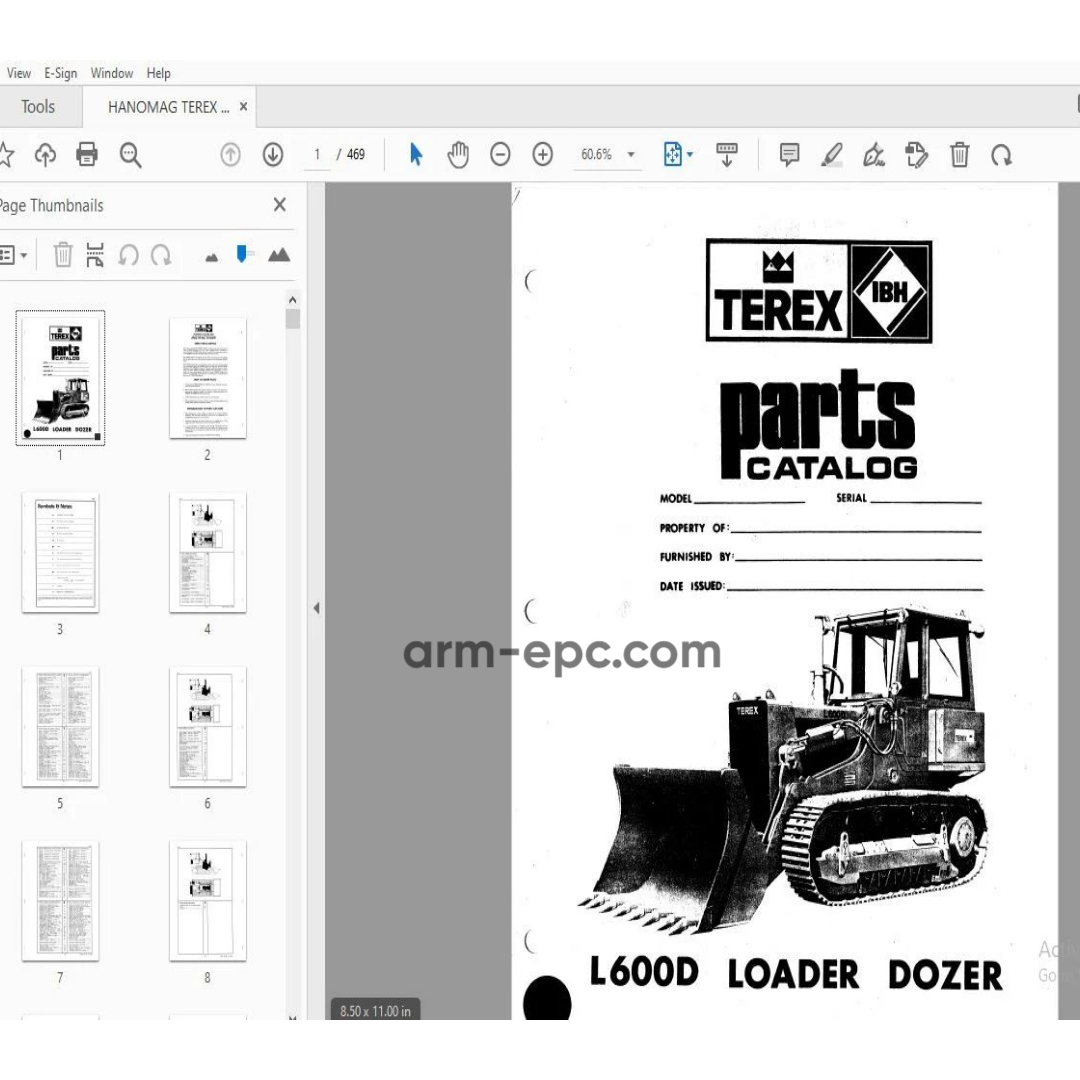This screenshot has width=1080, height=1080.
Task: Click the Fit page tool icon
Action: click(x=672, y=154)
